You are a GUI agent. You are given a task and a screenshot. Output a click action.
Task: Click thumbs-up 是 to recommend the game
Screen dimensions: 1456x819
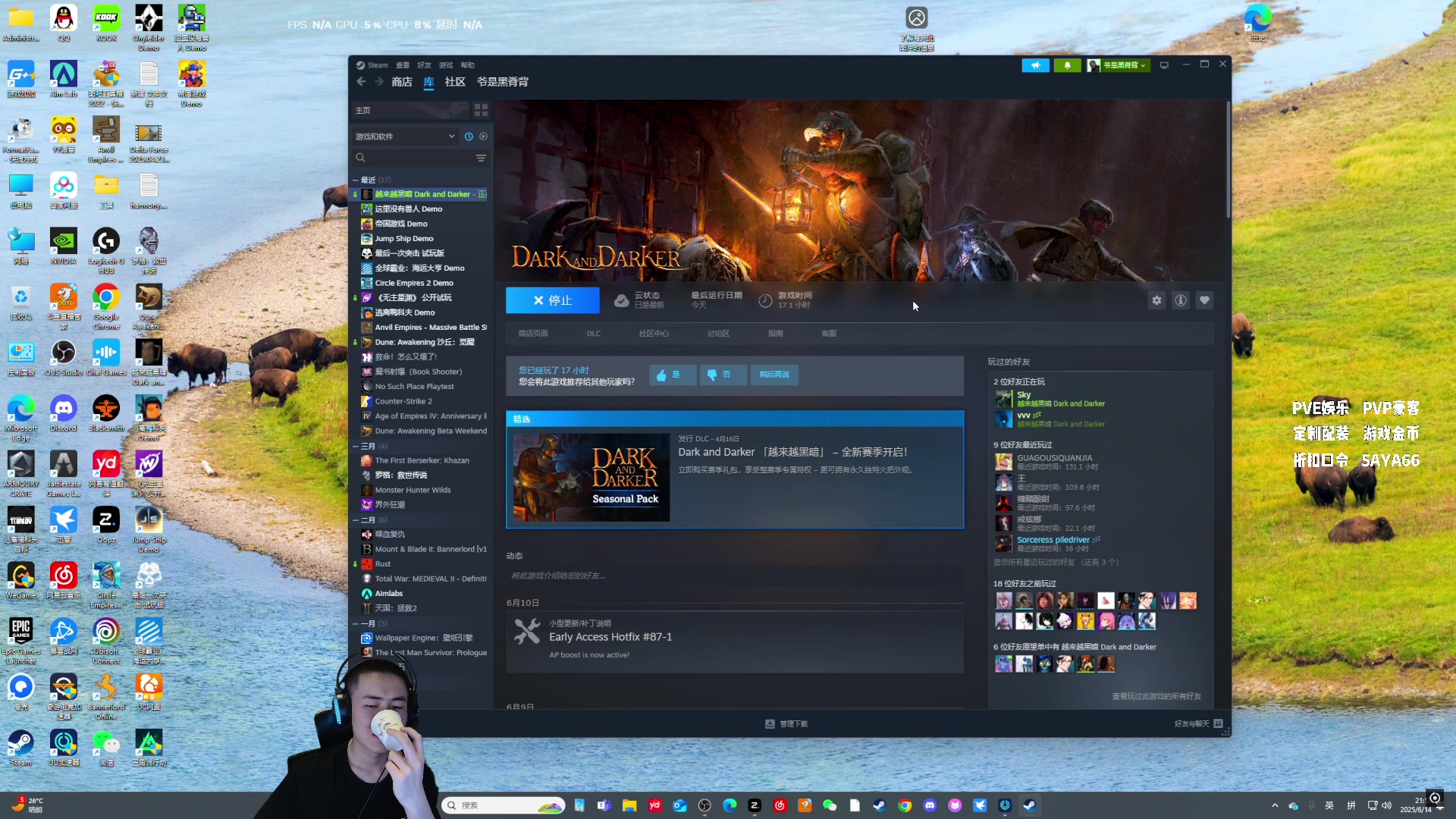(672, 375)
